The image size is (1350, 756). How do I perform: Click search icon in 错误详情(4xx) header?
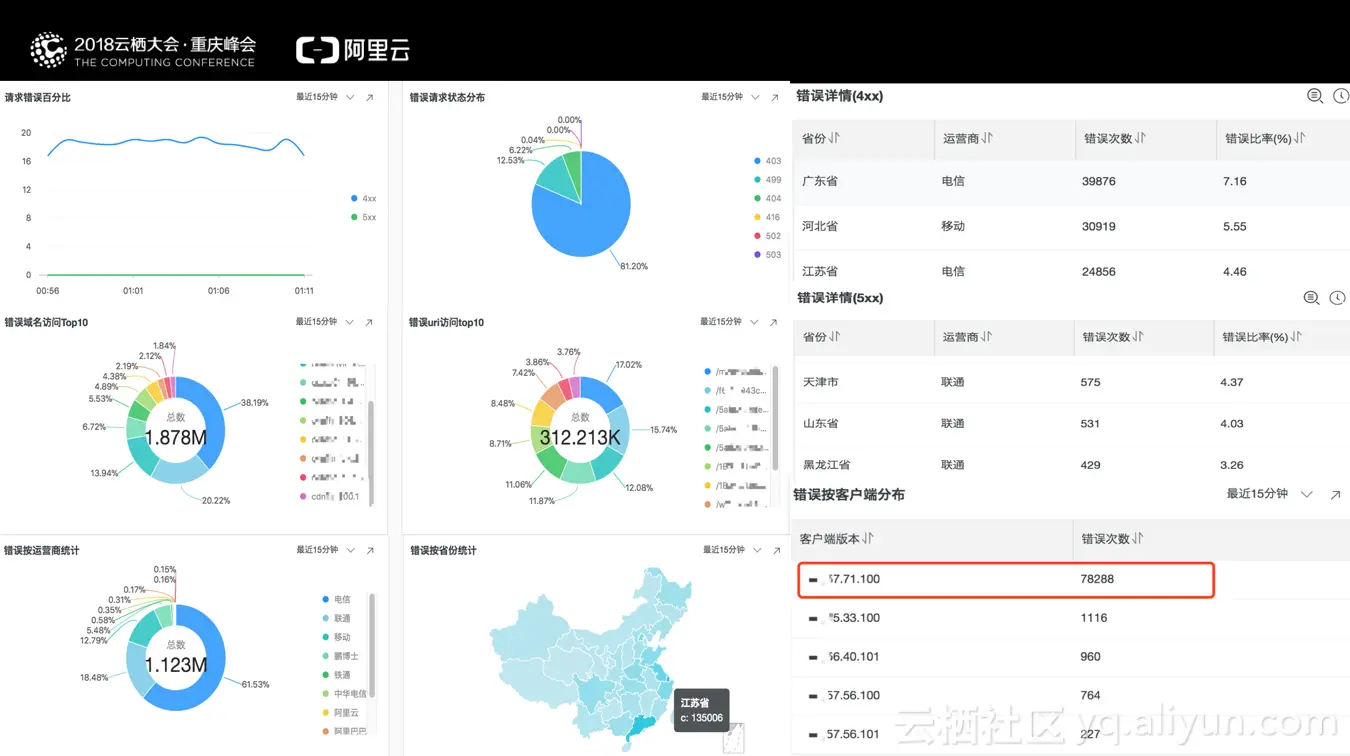pyautogui.click(x=1315, y=96)
